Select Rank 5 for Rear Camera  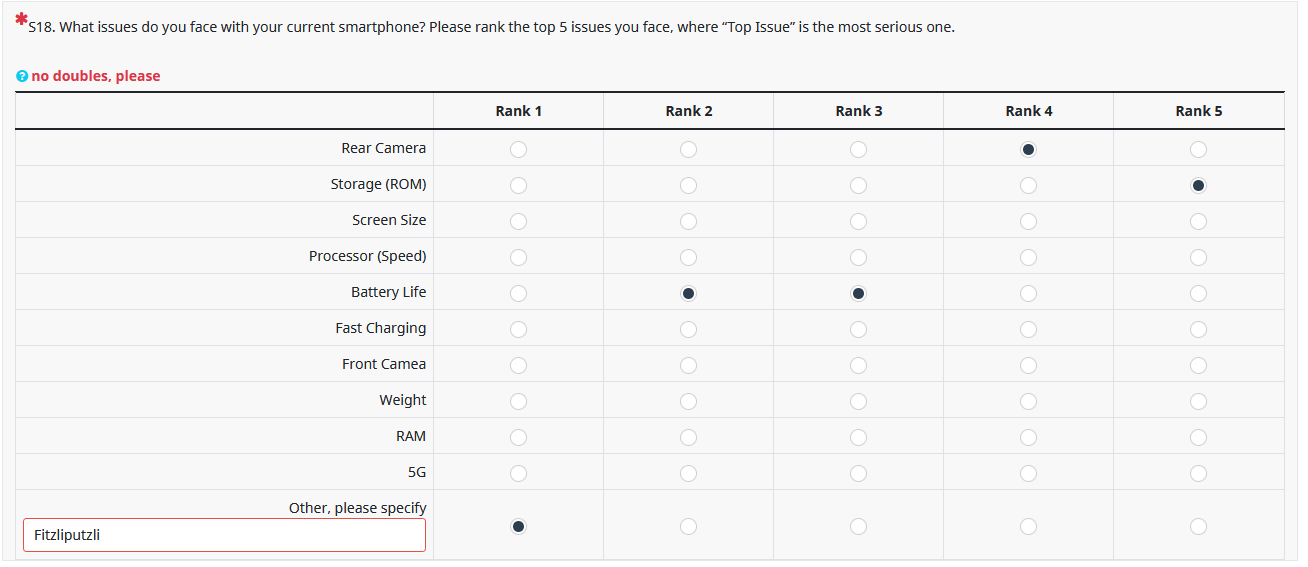tap(1198, 149)
